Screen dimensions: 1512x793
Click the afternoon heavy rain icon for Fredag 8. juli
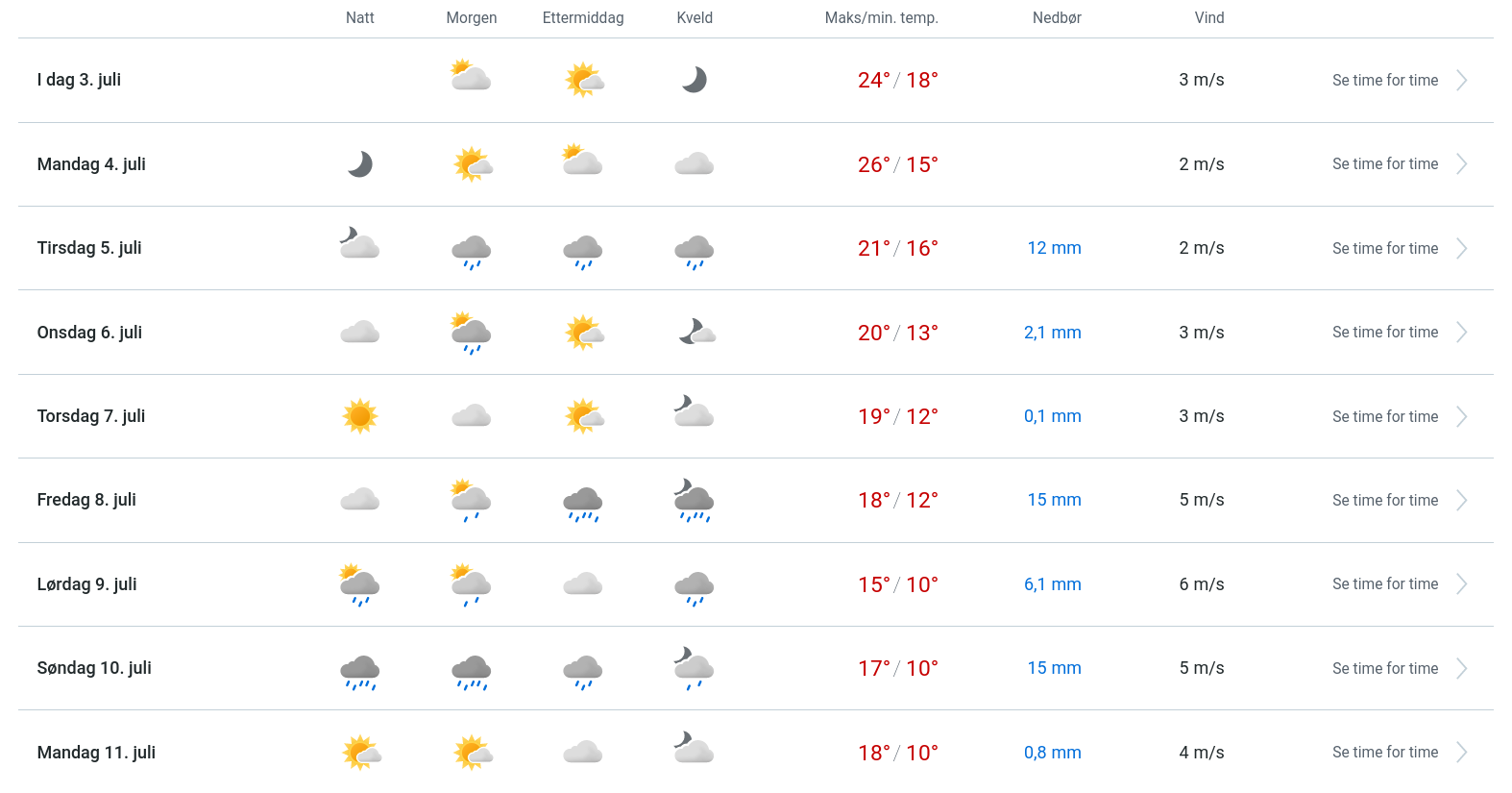pos(583,503)
